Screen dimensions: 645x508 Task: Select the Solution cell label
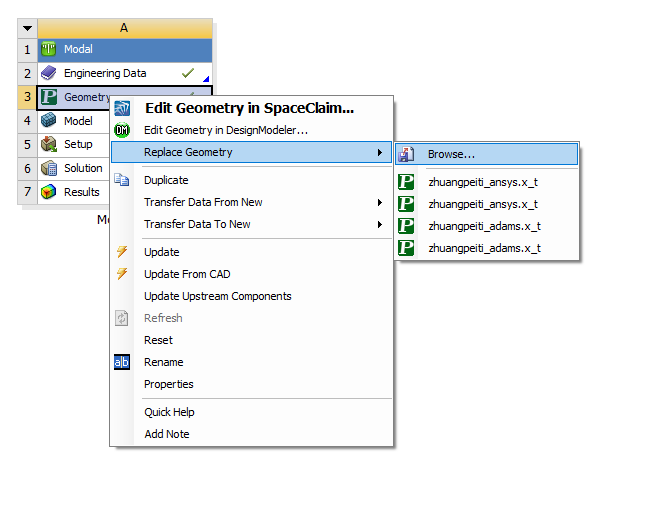(83, 168)
